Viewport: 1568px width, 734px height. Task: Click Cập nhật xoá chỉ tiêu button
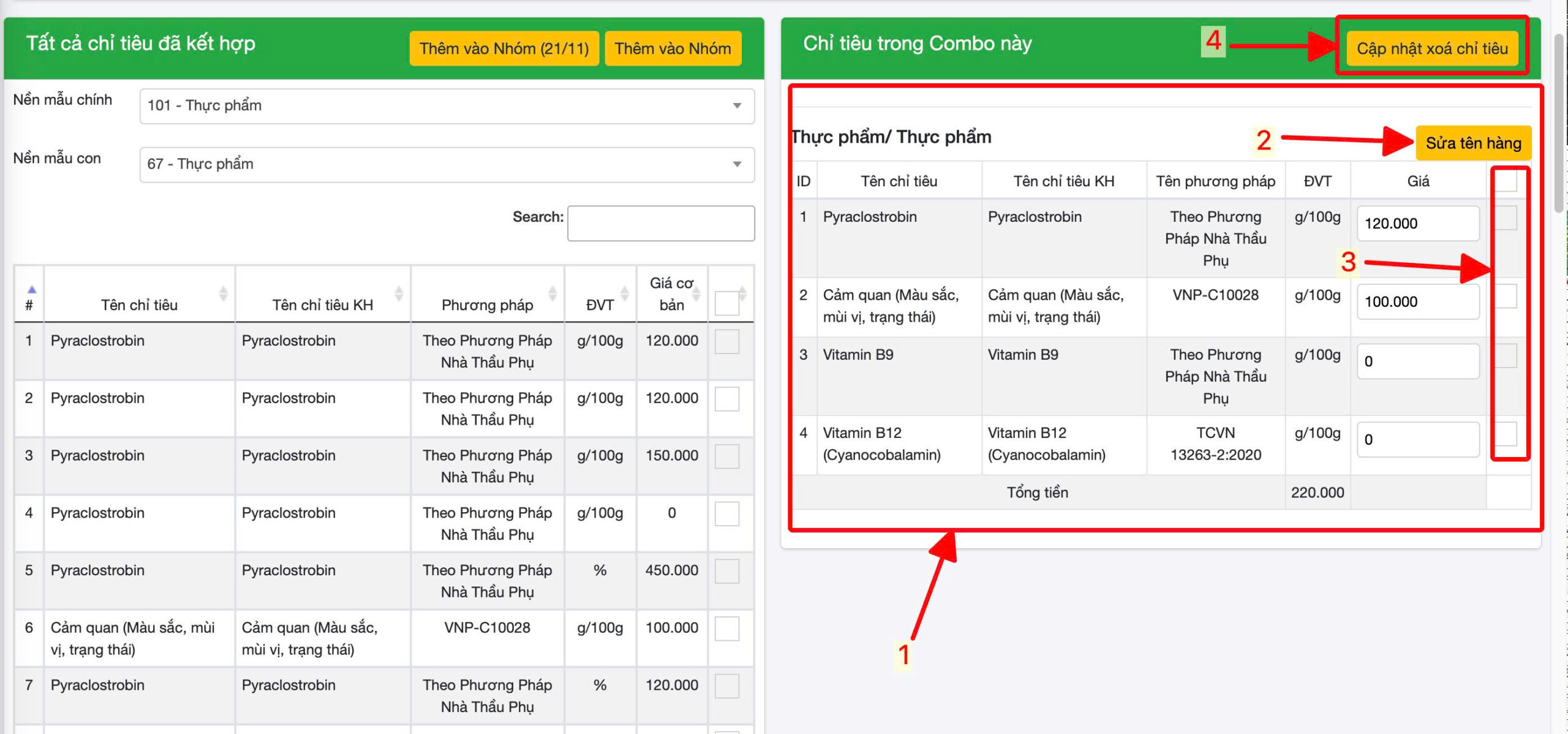click(x=1431, y=48)
